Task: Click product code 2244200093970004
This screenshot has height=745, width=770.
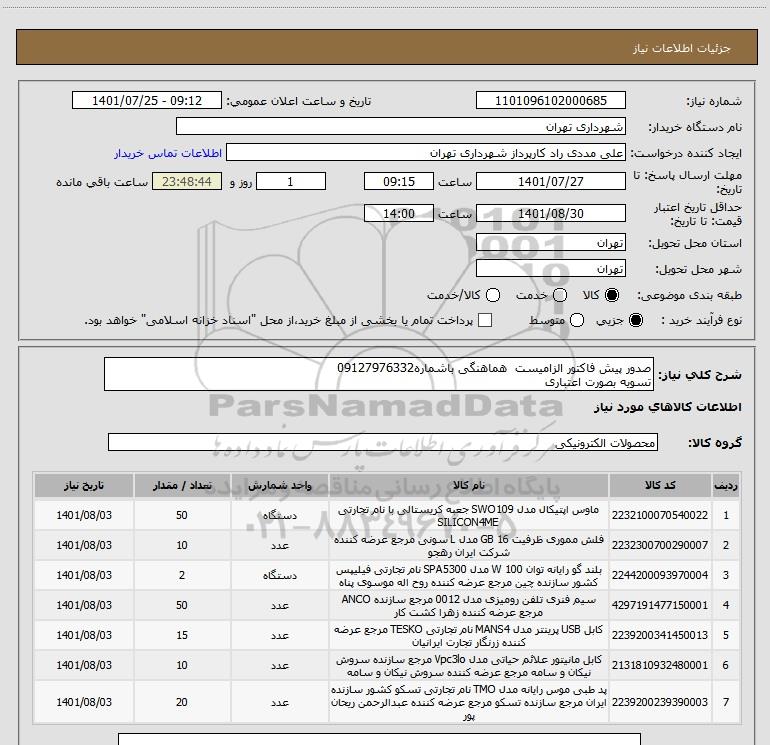Action: [660, 575]
